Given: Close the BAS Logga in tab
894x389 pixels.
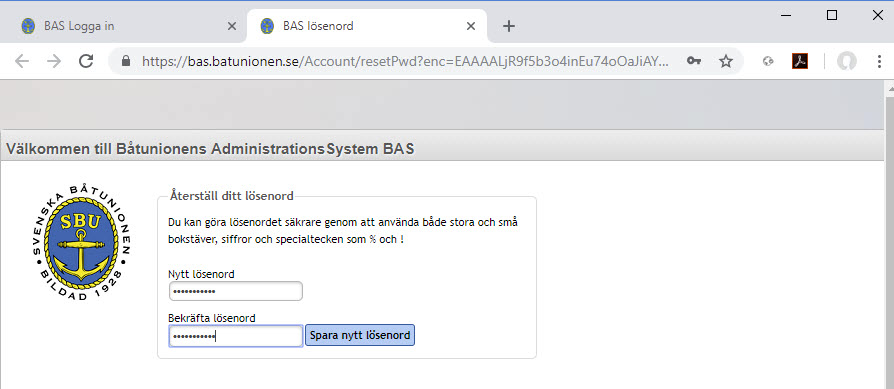Looking at the screenshot, I should (x=231, y=26).
